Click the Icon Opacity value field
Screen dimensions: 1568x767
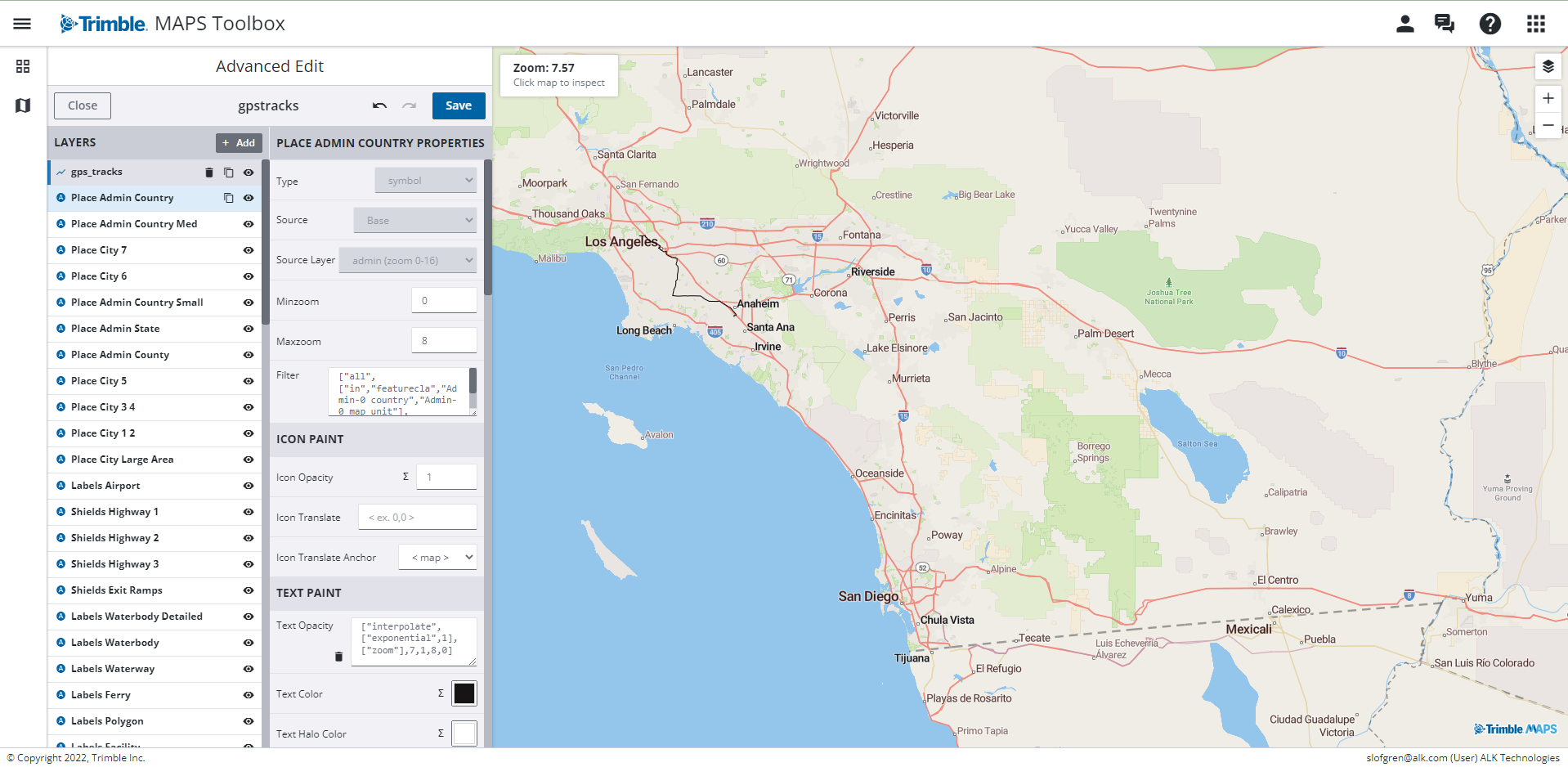pos(446,477)
